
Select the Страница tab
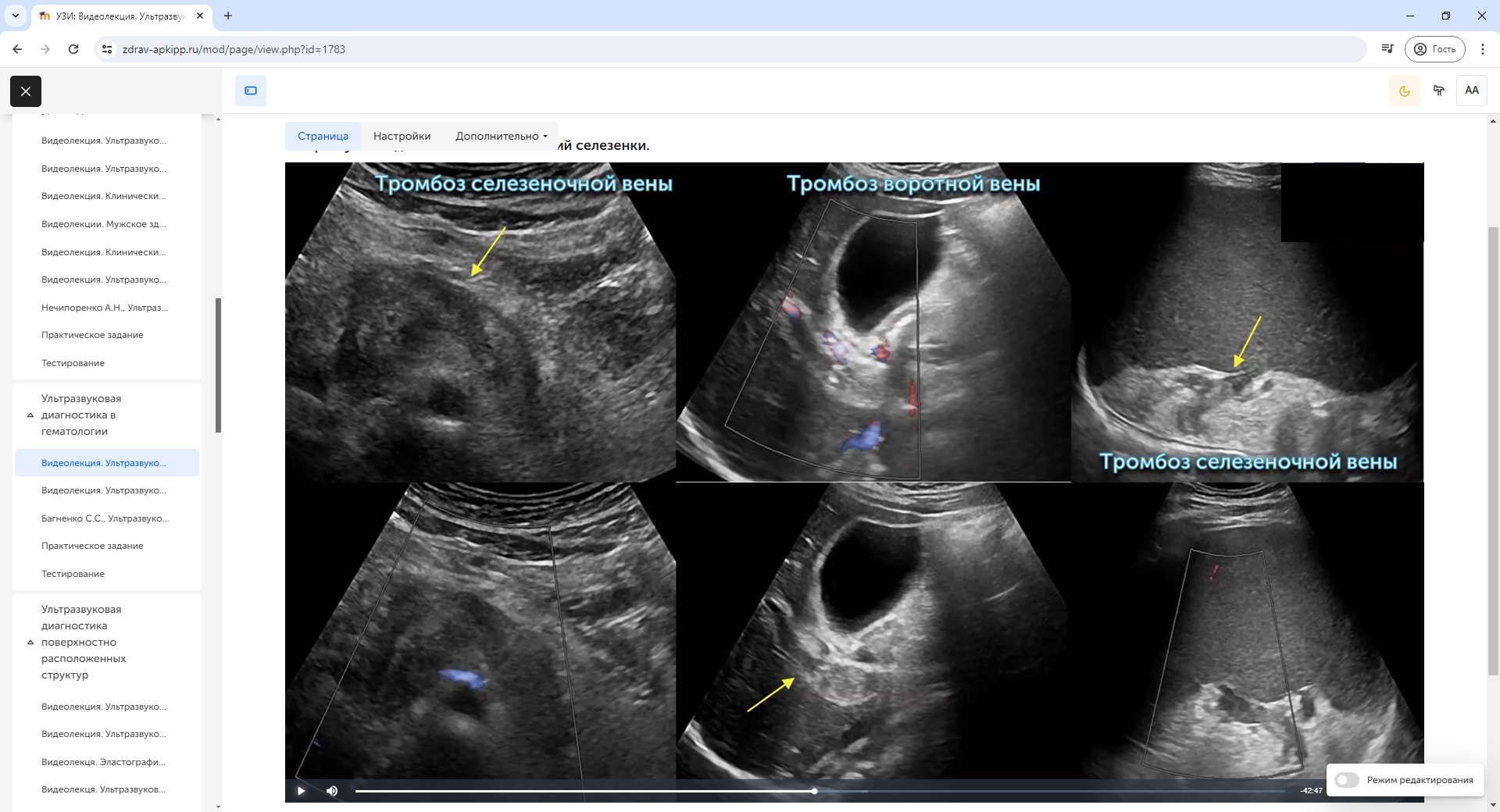pyautogui.click(x=323, y=136)
